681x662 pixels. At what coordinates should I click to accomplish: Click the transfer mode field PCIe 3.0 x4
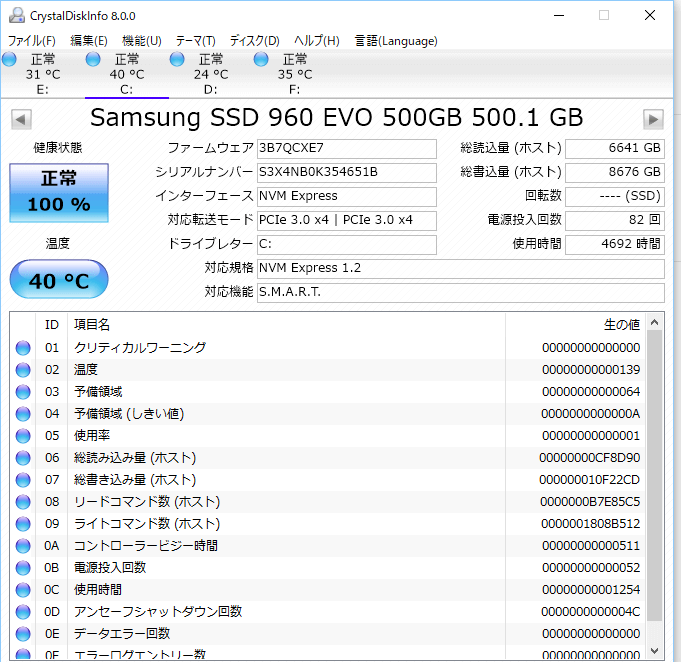[347, 220]
